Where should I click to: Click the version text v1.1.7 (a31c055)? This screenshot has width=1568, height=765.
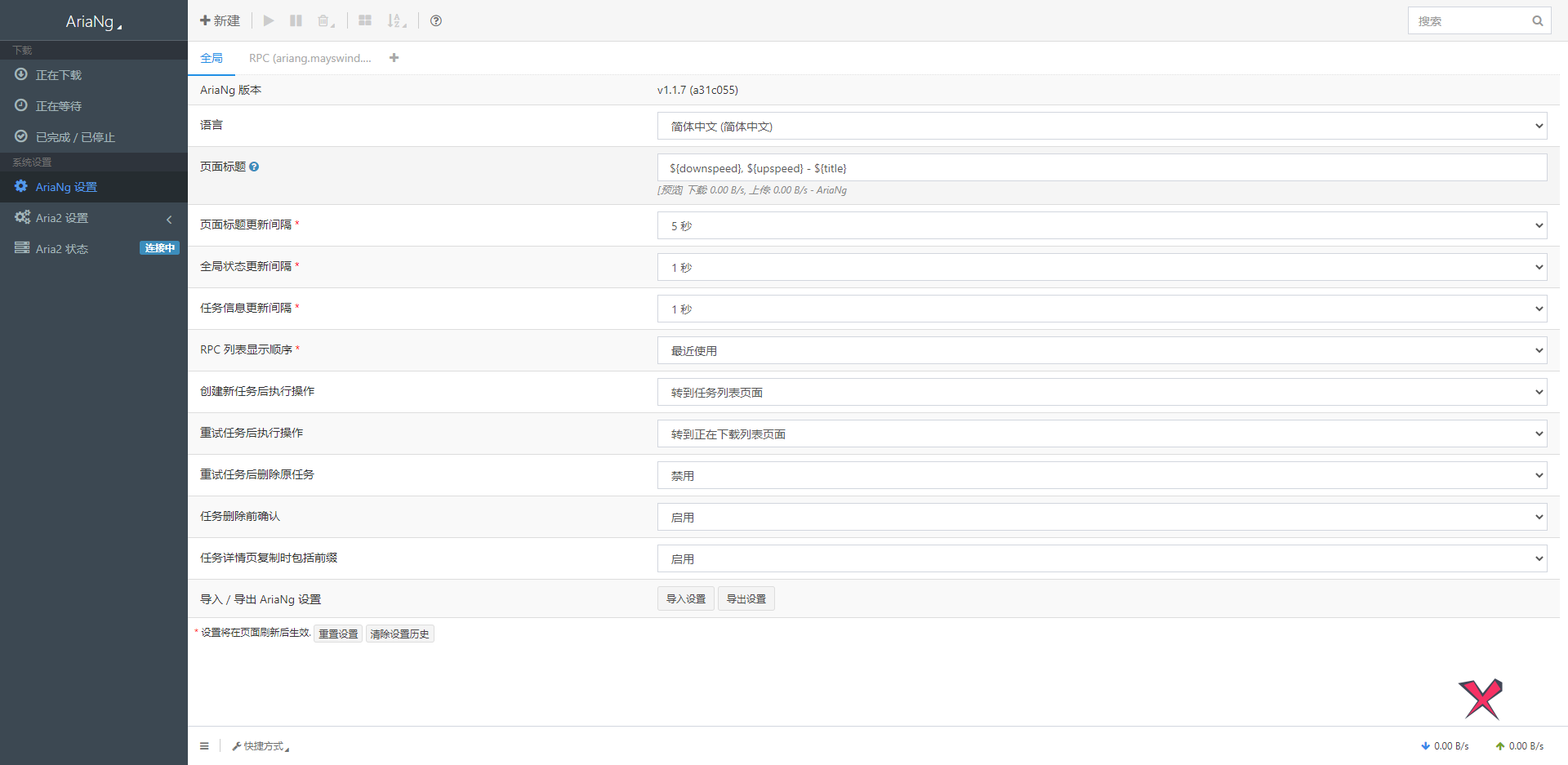[697, 90]
